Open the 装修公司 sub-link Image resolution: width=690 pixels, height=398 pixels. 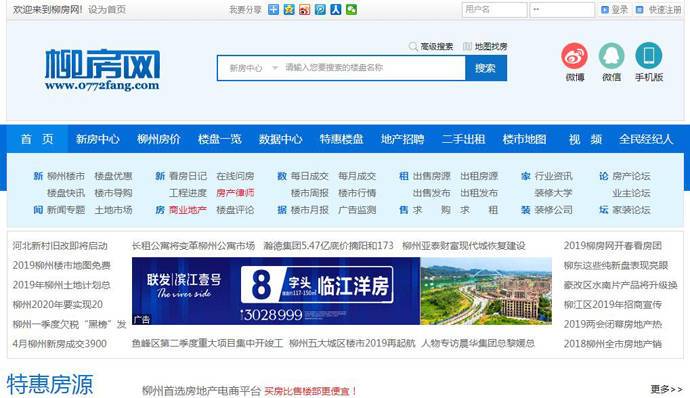click(x=553, y=210)
